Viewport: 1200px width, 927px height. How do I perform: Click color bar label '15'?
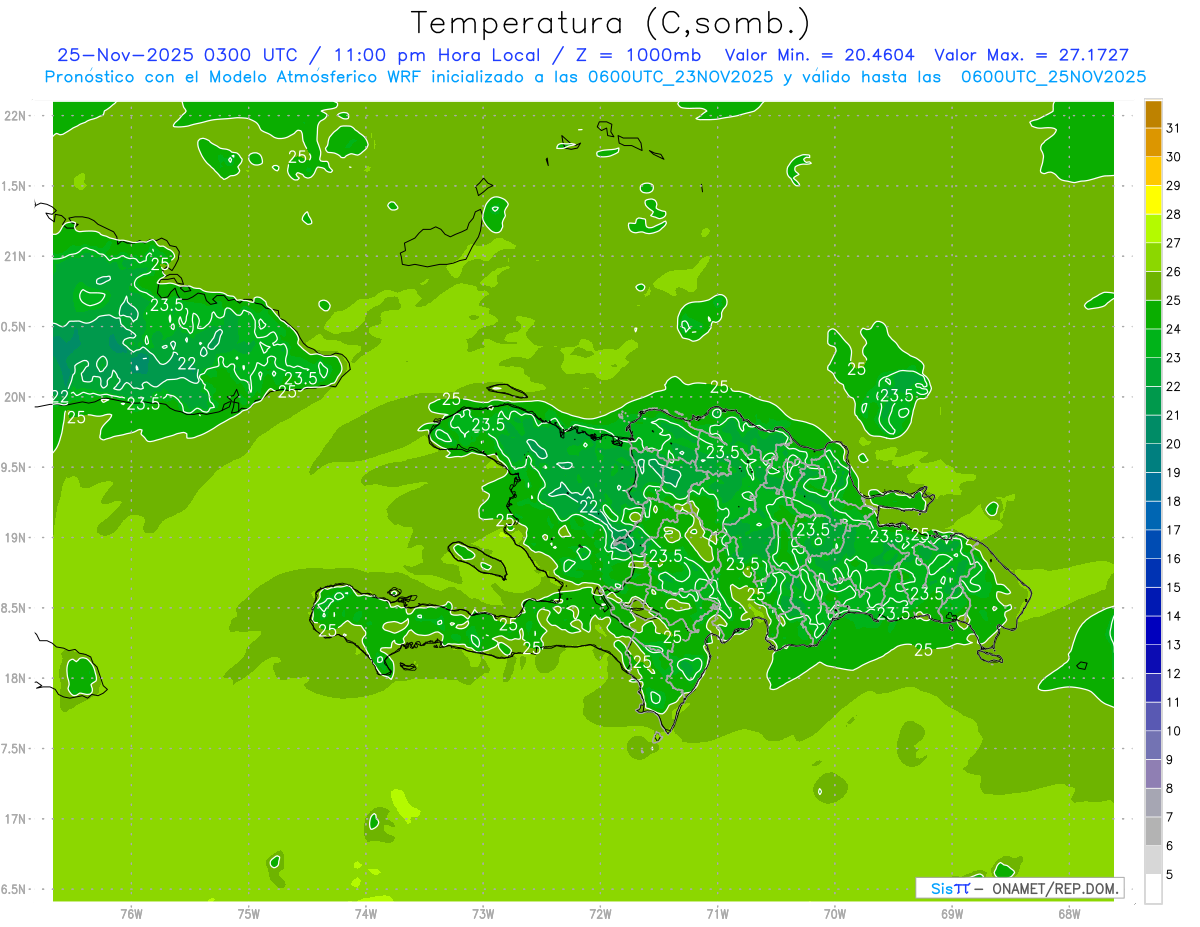coord(1173,588)
